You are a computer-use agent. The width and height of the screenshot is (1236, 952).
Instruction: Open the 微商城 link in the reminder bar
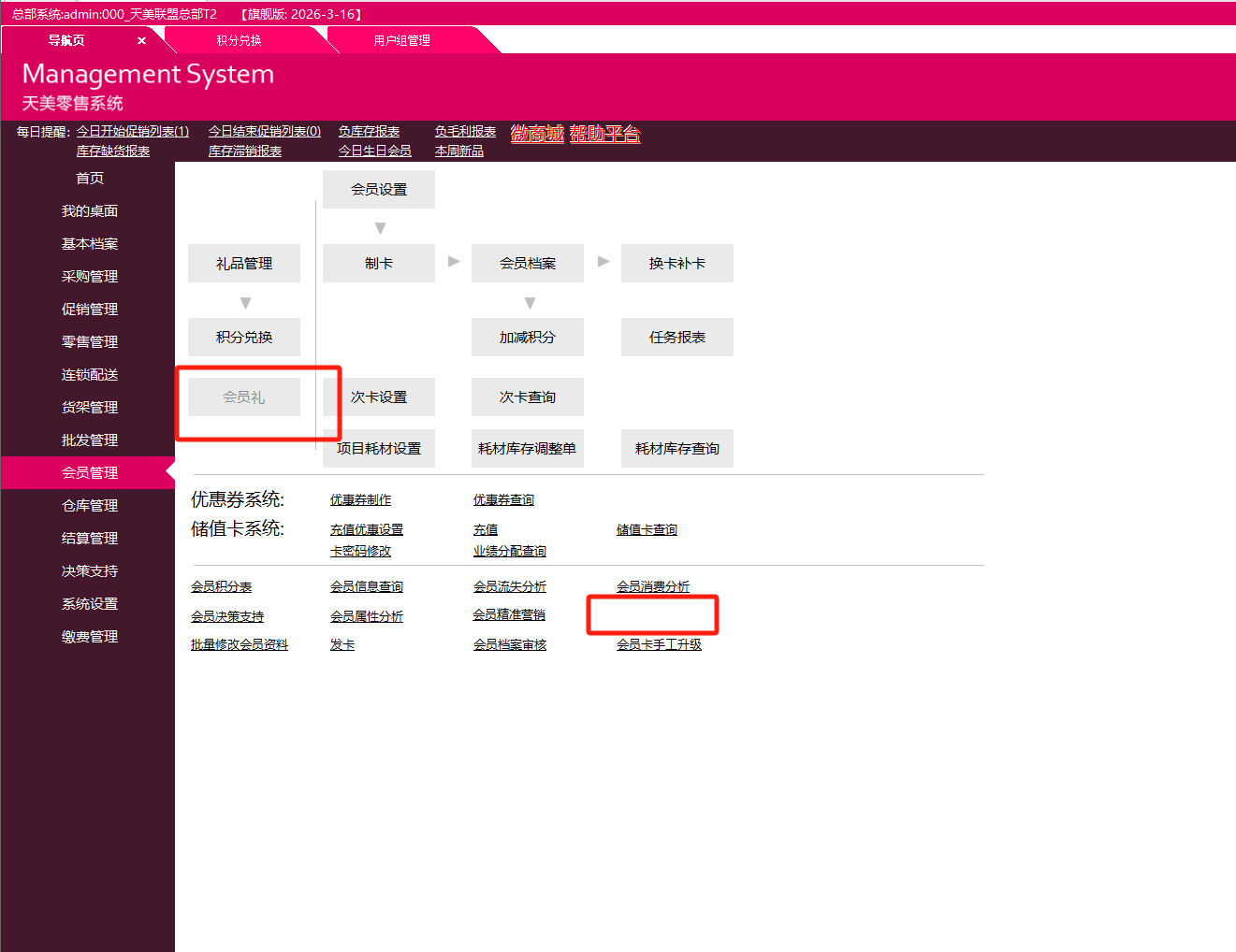[536, 133]
